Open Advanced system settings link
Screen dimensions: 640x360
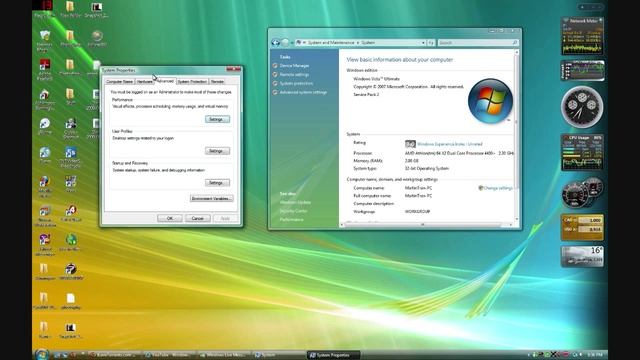pyautogui.click(x=303, y=92)
